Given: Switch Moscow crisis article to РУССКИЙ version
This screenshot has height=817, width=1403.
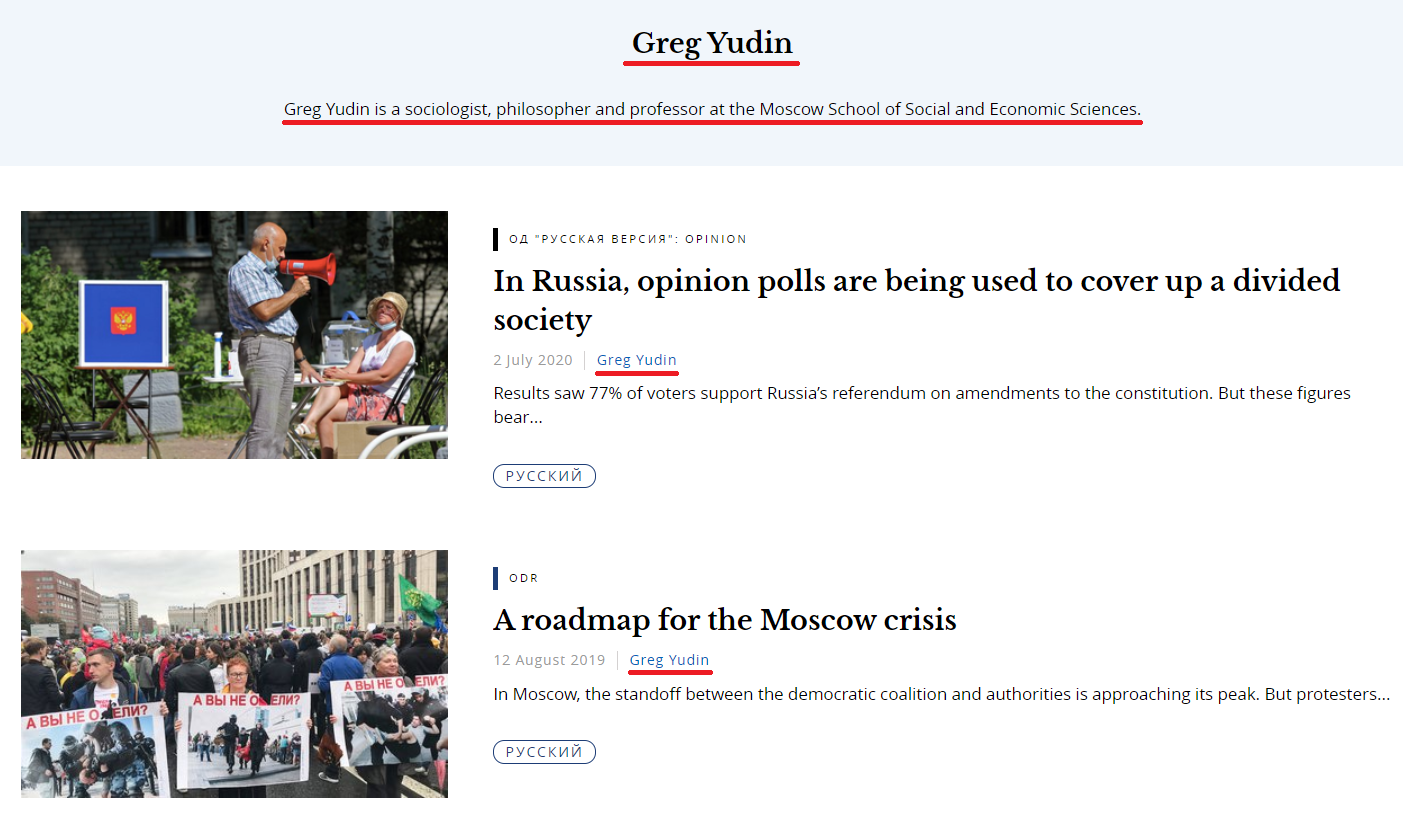Looking at the screenshot, I should [x=544, y=752].
